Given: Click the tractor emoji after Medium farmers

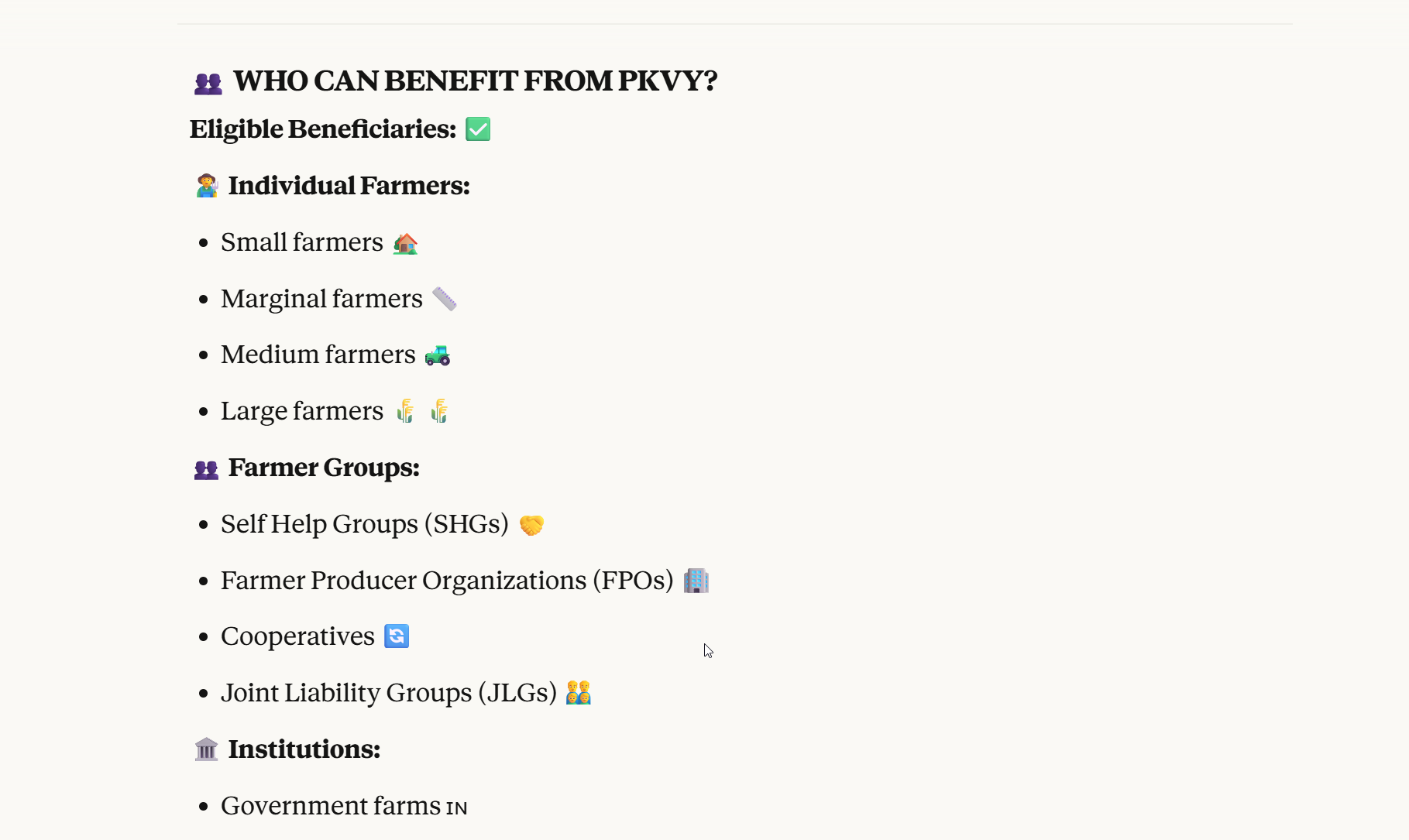Looking at the screenshot, I should pos(438,355).
